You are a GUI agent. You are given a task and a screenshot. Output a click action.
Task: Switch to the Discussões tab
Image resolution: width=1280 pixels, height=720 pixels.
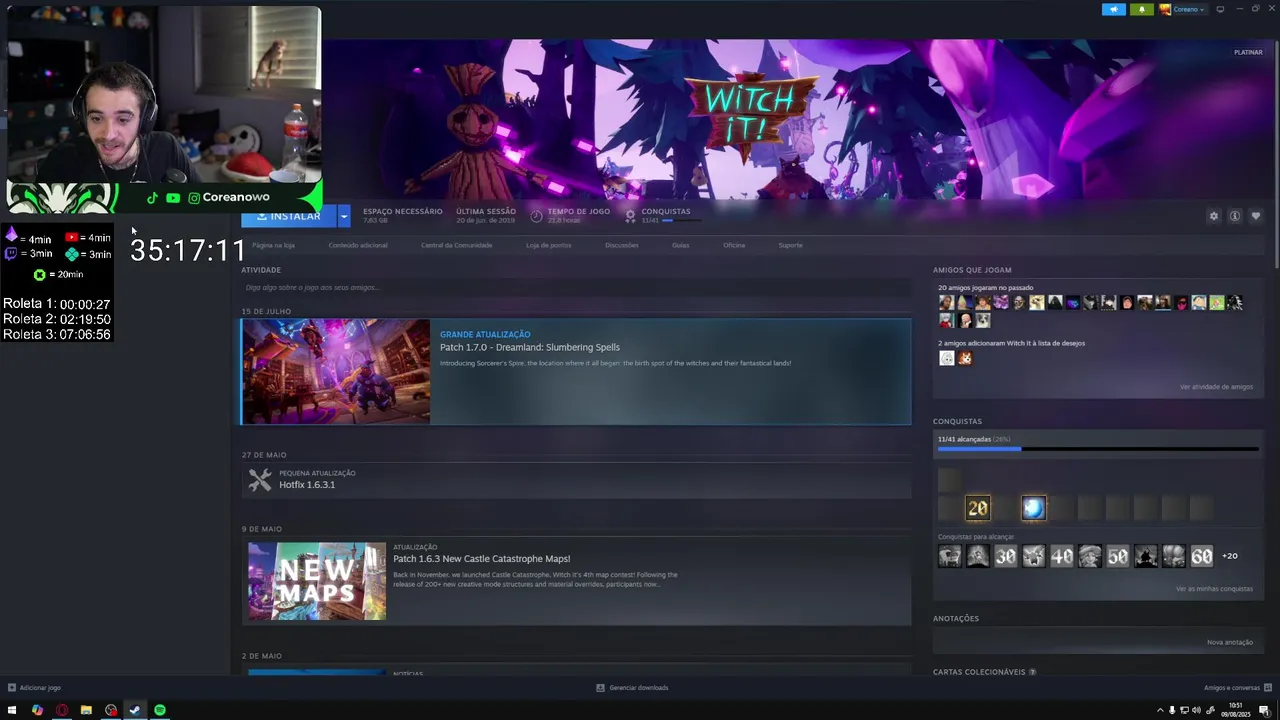click(x=621, y=245)
